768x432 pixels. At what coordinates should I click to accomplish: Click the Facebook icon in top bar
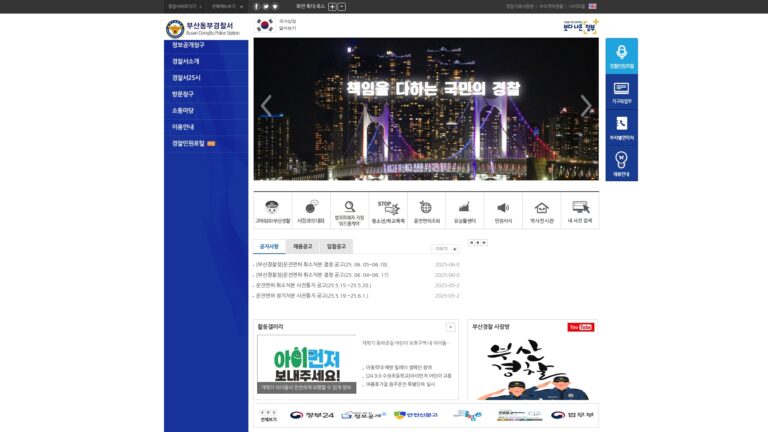click(256, 6)
